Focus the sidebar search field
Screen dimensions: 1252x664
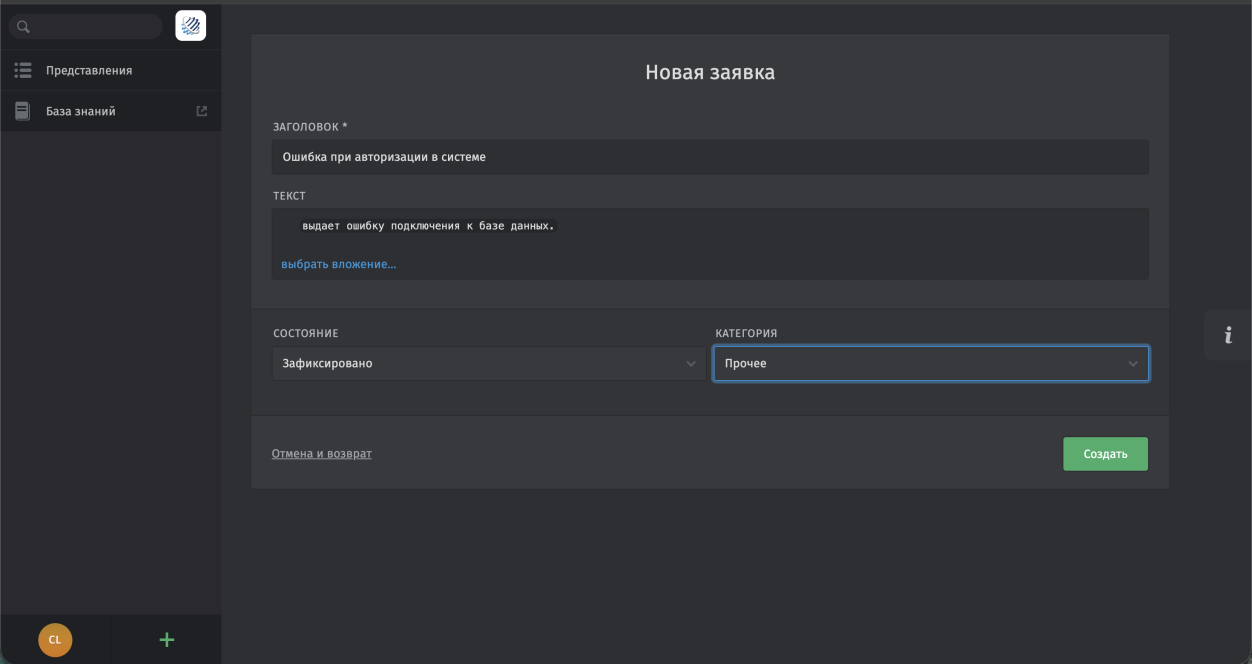point(85,26)
